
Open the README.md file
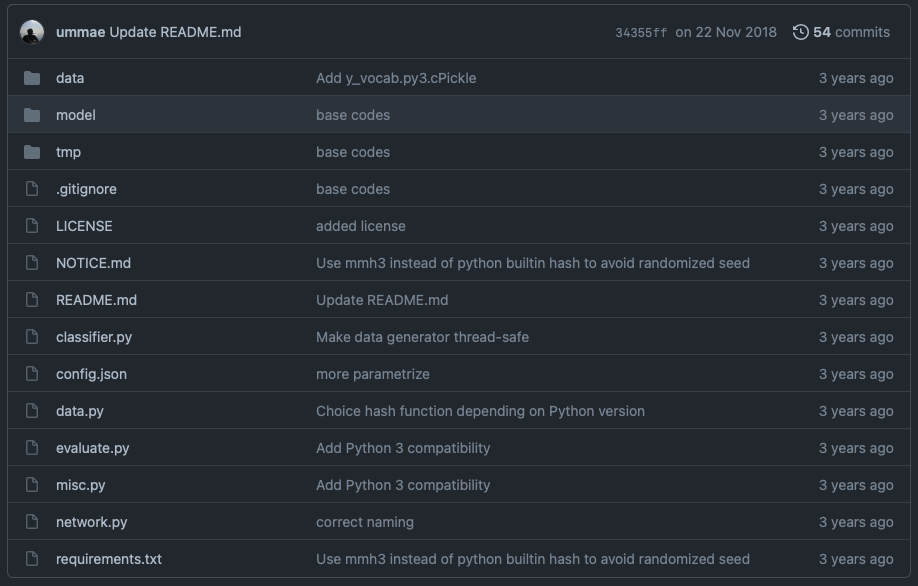pos(96,300)
